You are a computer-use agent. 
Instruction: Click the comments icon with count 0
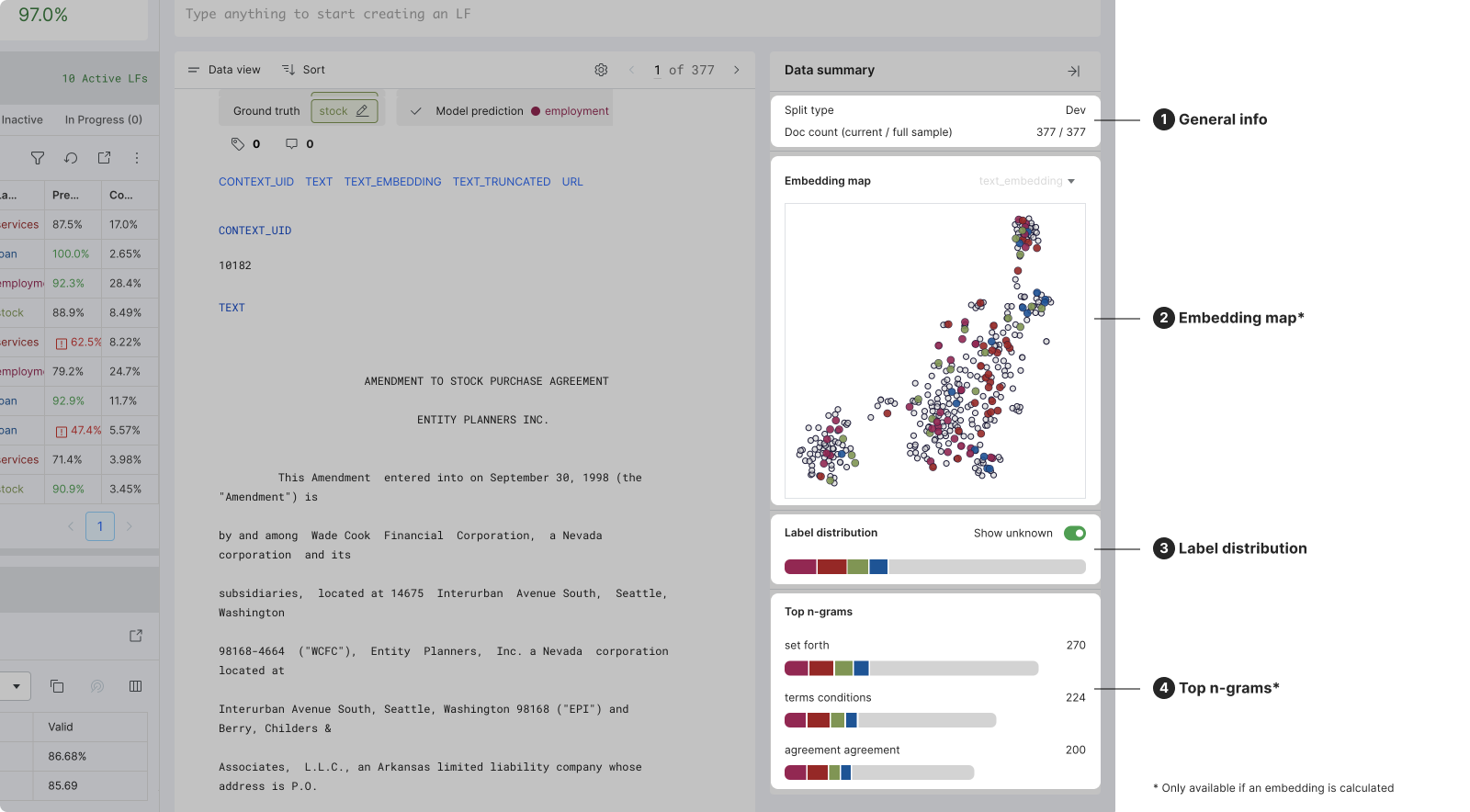(x=291, y=144)
